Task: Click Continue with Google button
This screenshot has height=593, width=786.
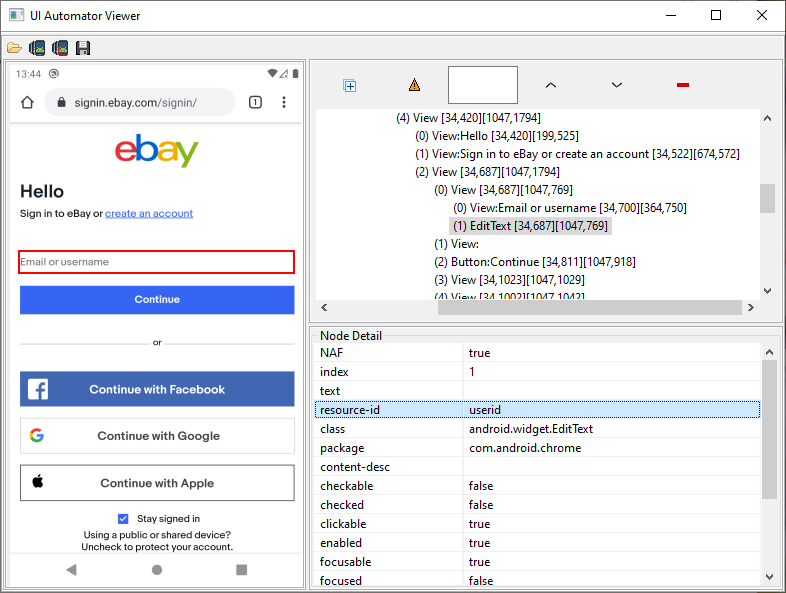Action: (157, 436)
